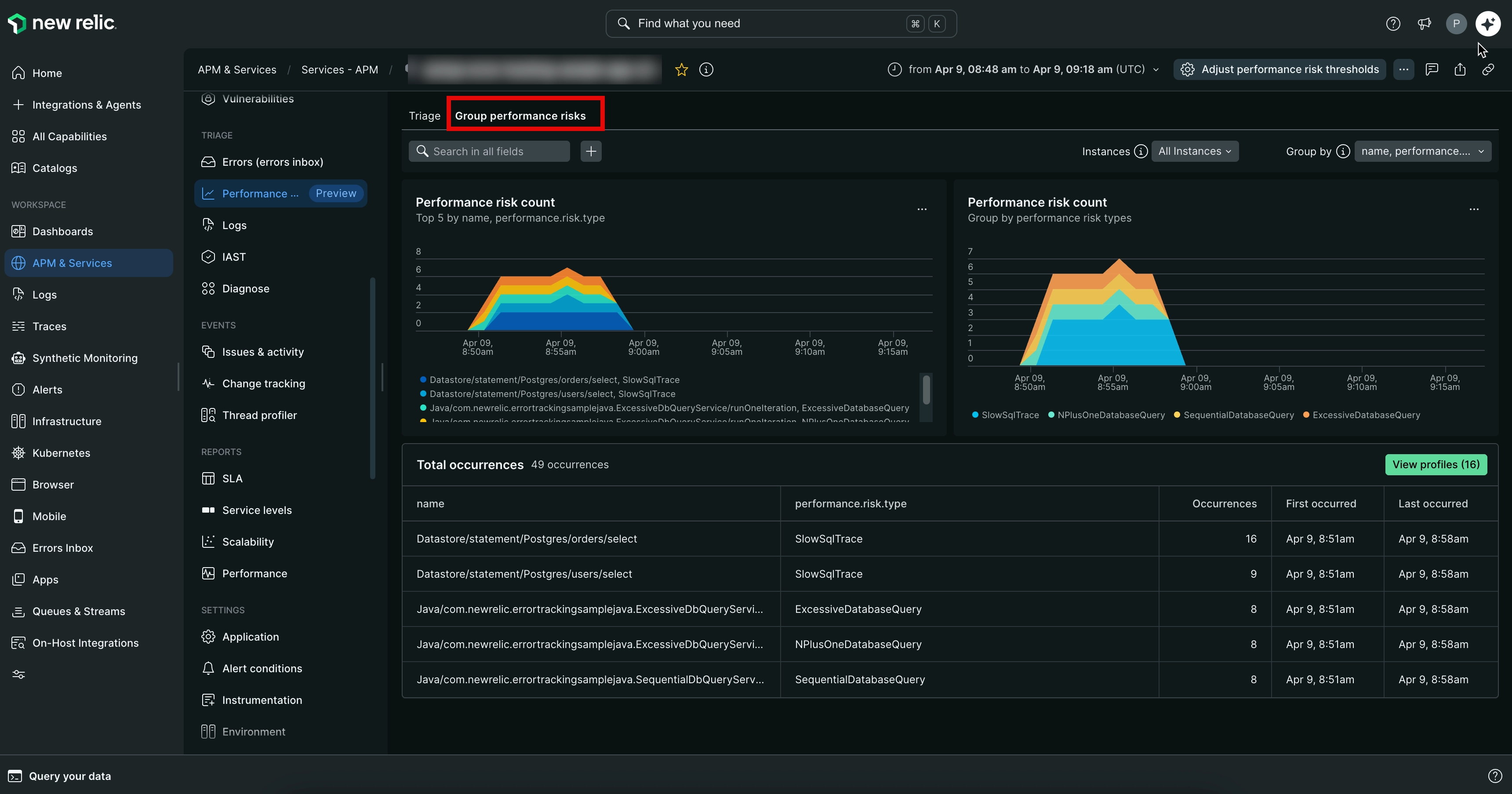Image resolution: width=1512 pixels, height=794 pixels.
Task: Open the comments discussion icon
Action: click(x=1432, y=69)
